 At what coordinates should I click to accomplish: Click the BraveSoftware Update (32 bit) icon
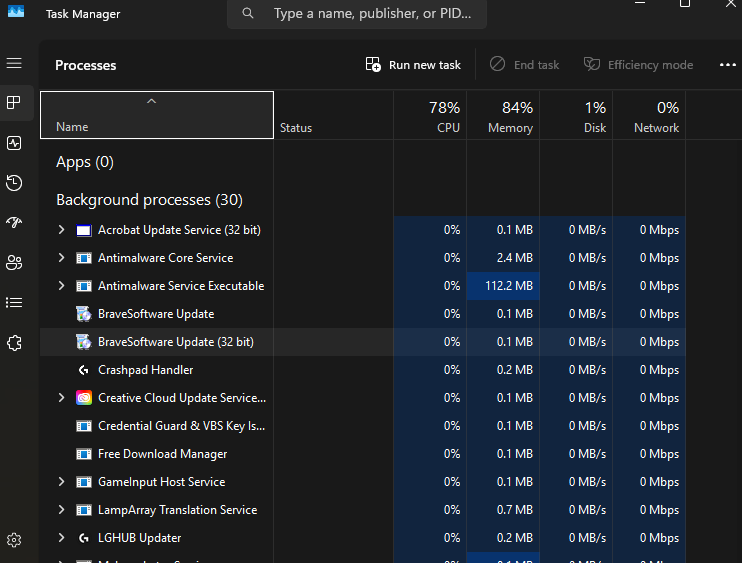pyautogui.click(x=84, y=342)
